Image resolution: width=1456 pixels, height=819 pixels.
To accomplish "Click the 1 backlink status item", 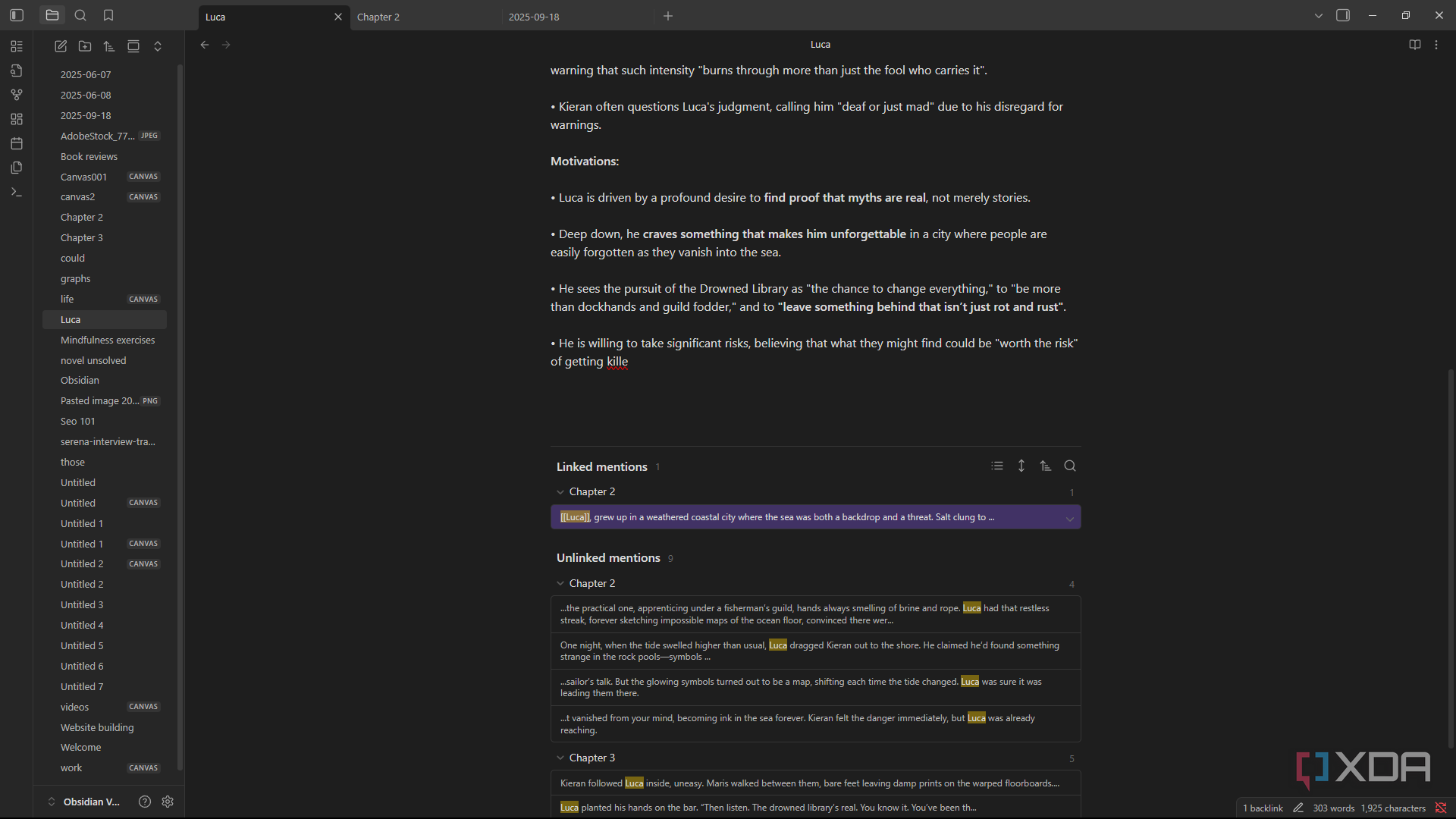I will click(1263, 808).
